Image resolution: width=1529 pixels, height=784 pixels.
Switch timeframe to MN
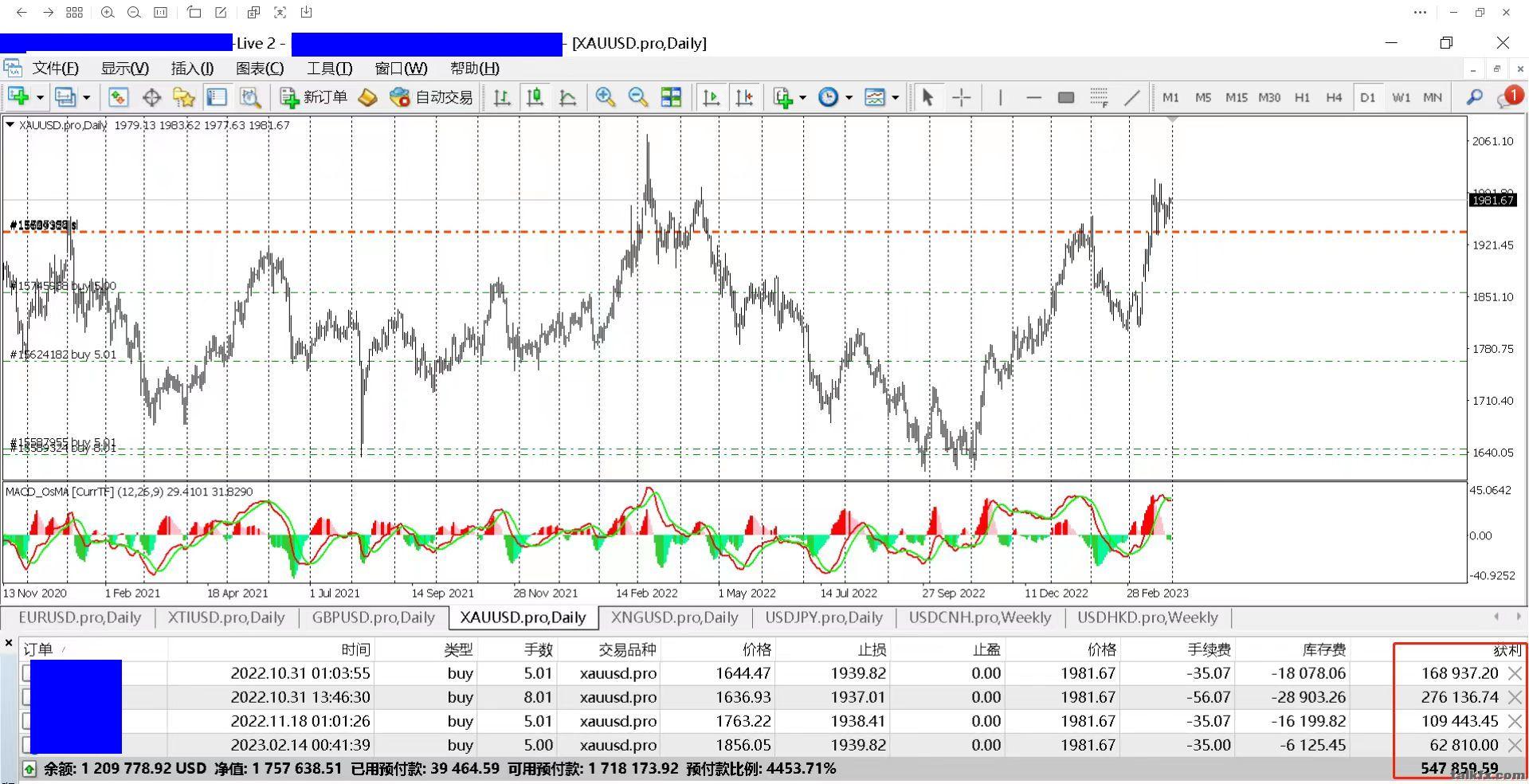1433,97
